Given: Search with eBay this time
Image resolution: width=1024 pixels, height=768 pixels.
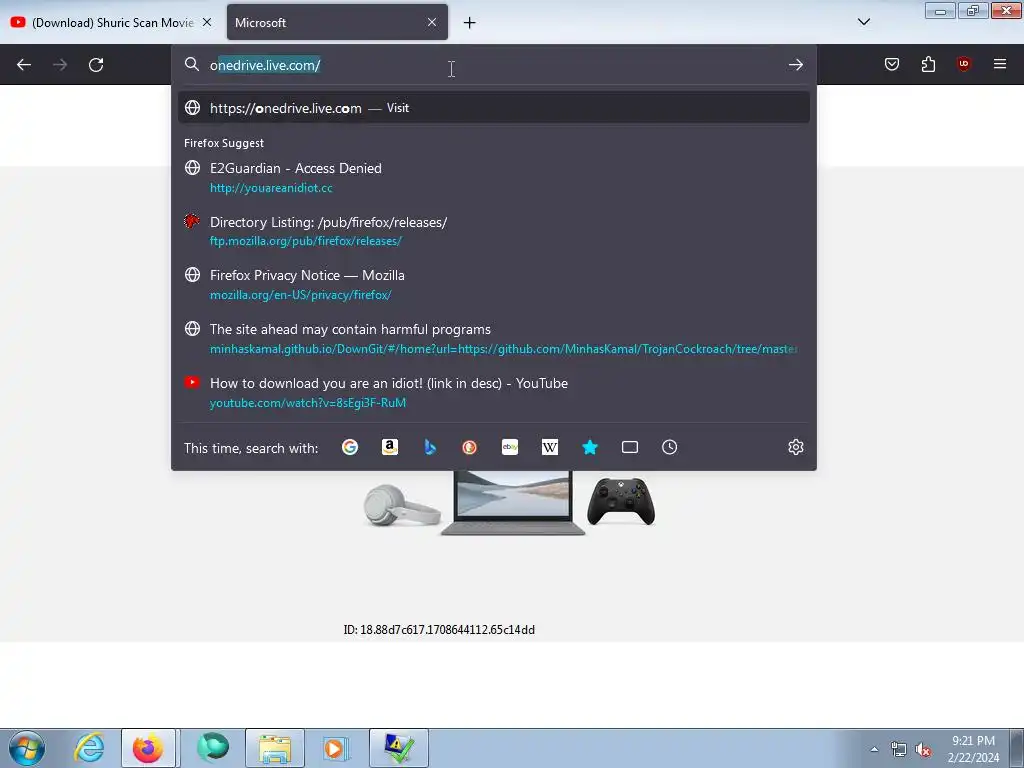Looking at the screenshot, I should pos(510,447).
